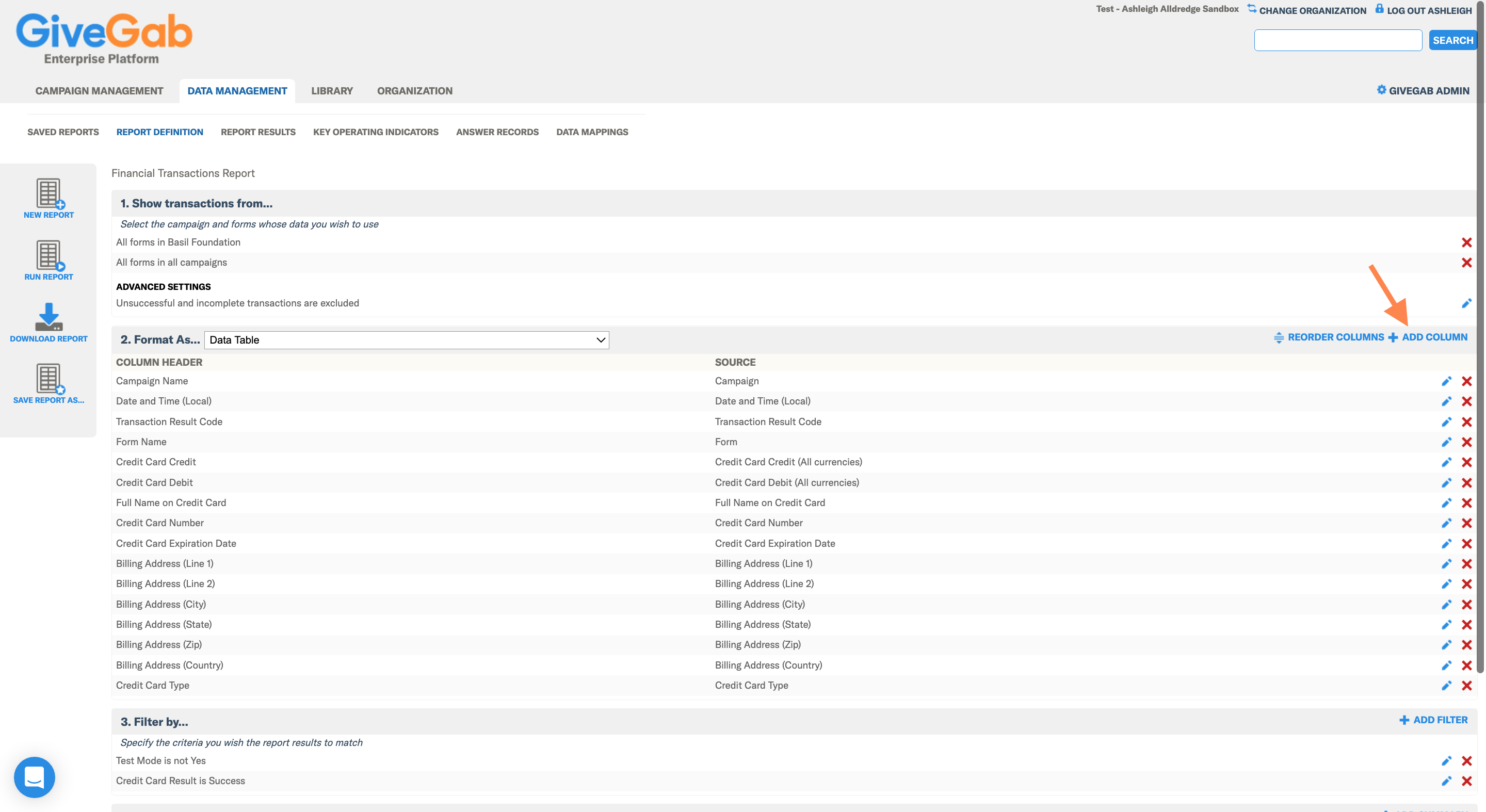
Task: Click 'Unsuccessful and incomplete transactions are excluded' text
Action: [237, 303]
